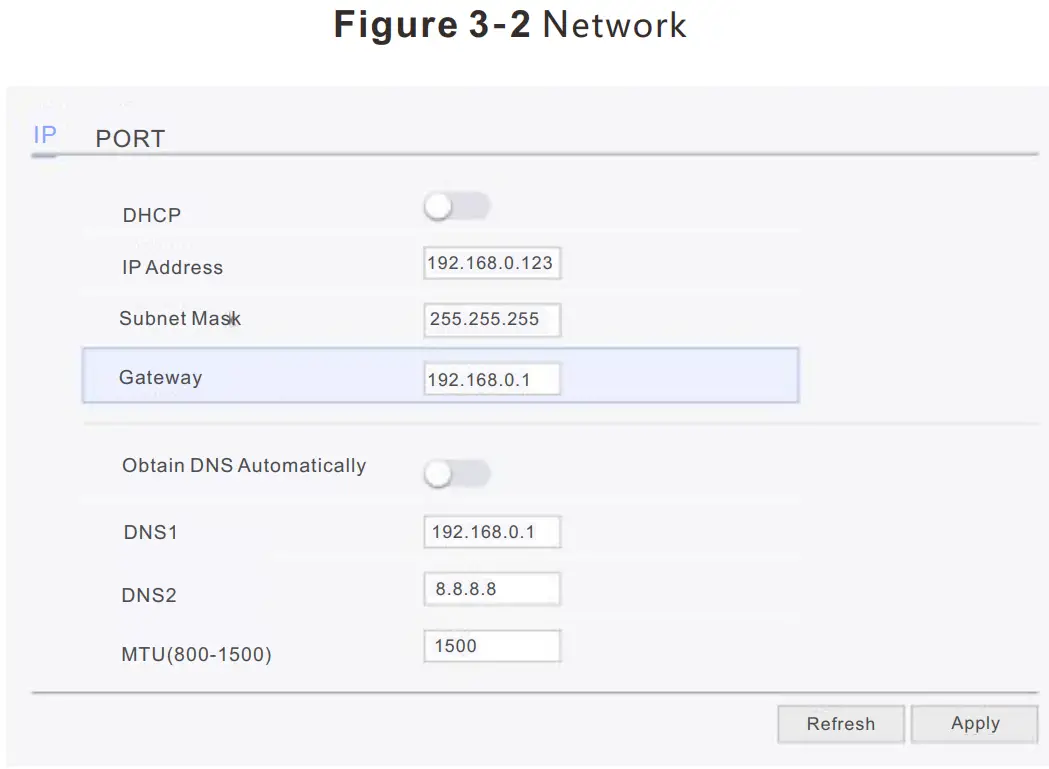Open the PORT tab
The image size is (1049, 769).
(130, 139)
